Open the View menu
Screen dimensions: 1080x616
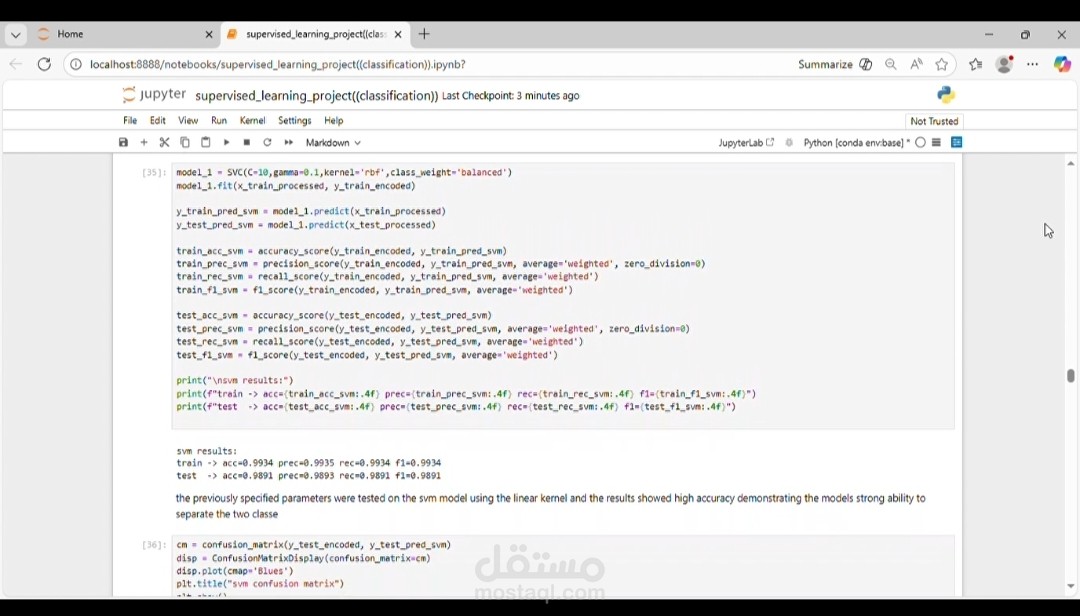tap(188, 121)
